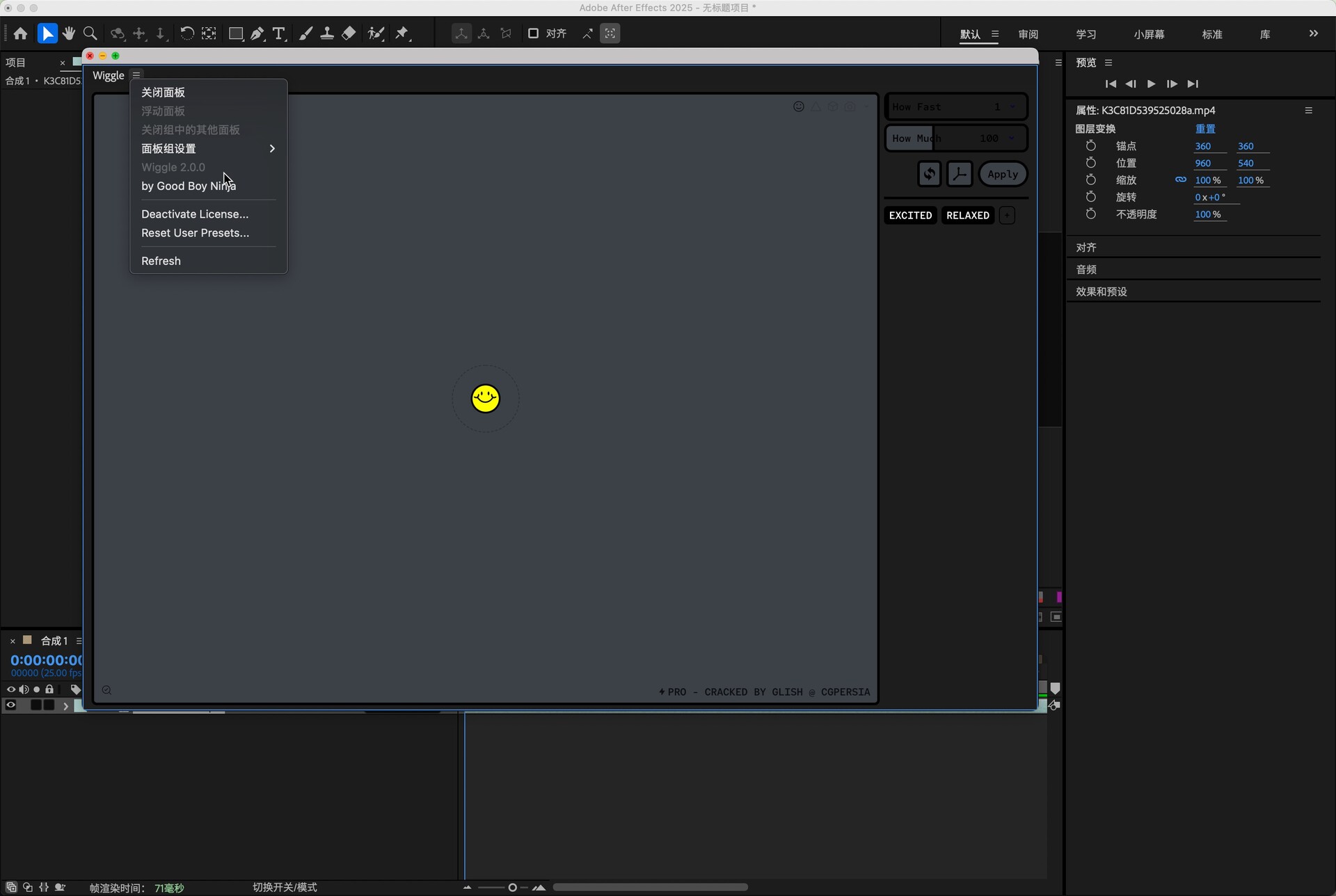1336x896 pixels.
Task: Open the Wiggle panel hamburger menu
Action: tap(136, 75)
